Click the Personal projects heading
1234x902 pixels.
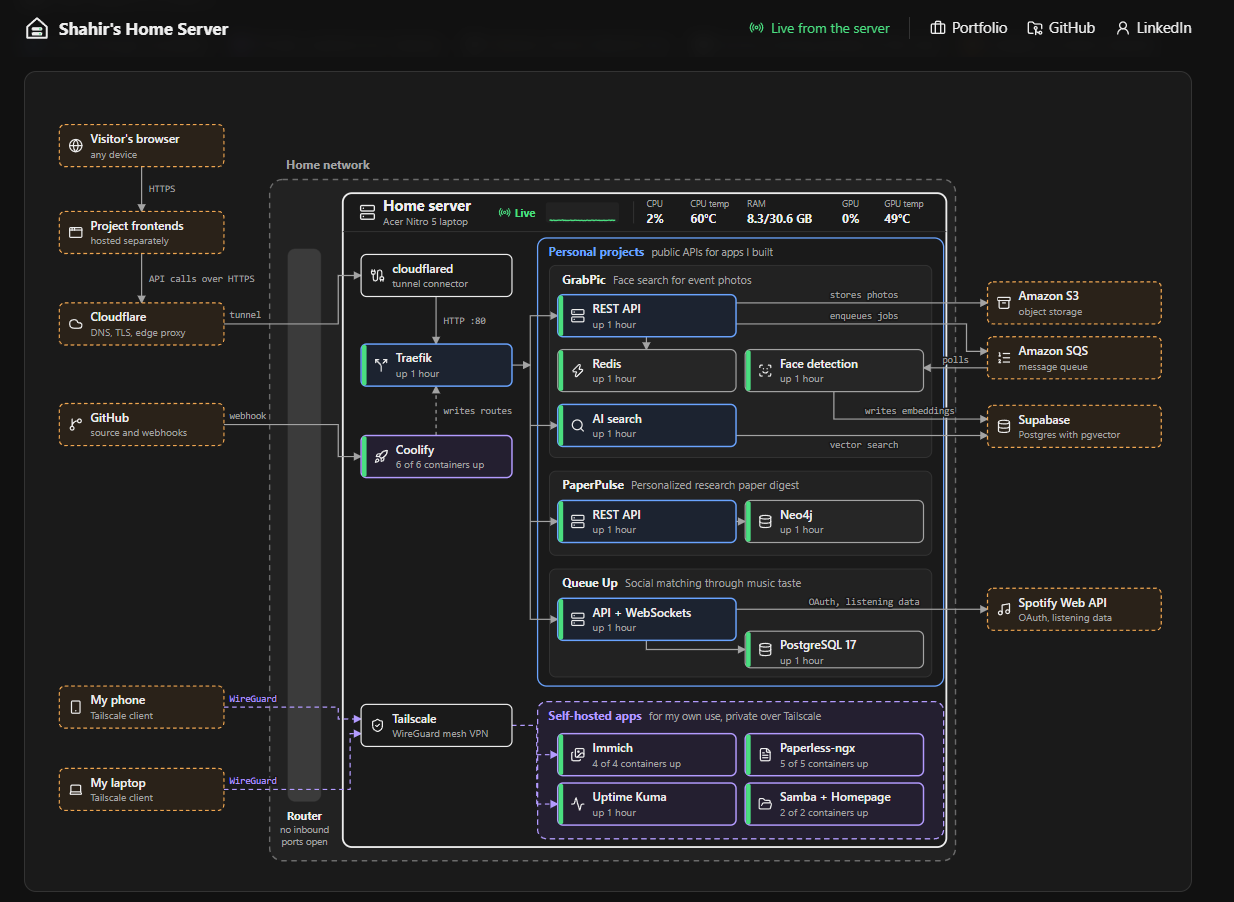tap(596, 252)
